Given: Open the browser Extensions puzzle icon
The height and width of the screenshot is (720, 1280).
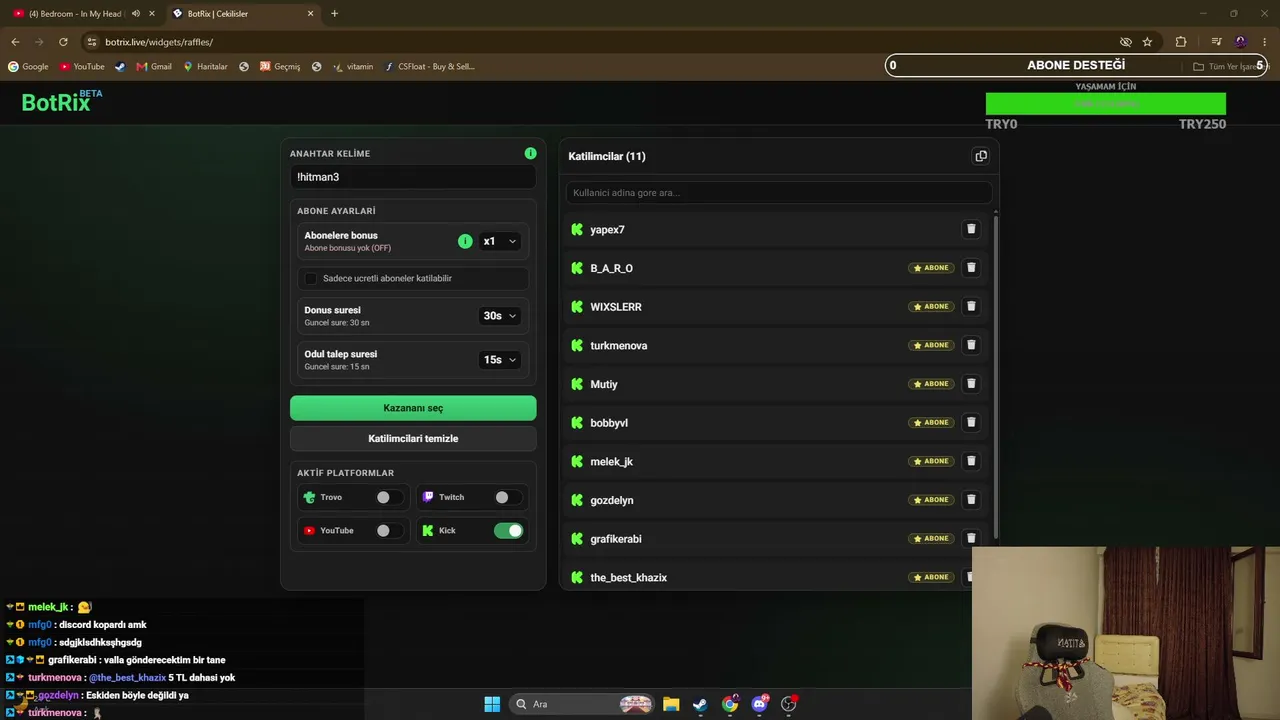Looking at the screenshot, I should [x=1181, y=42].
